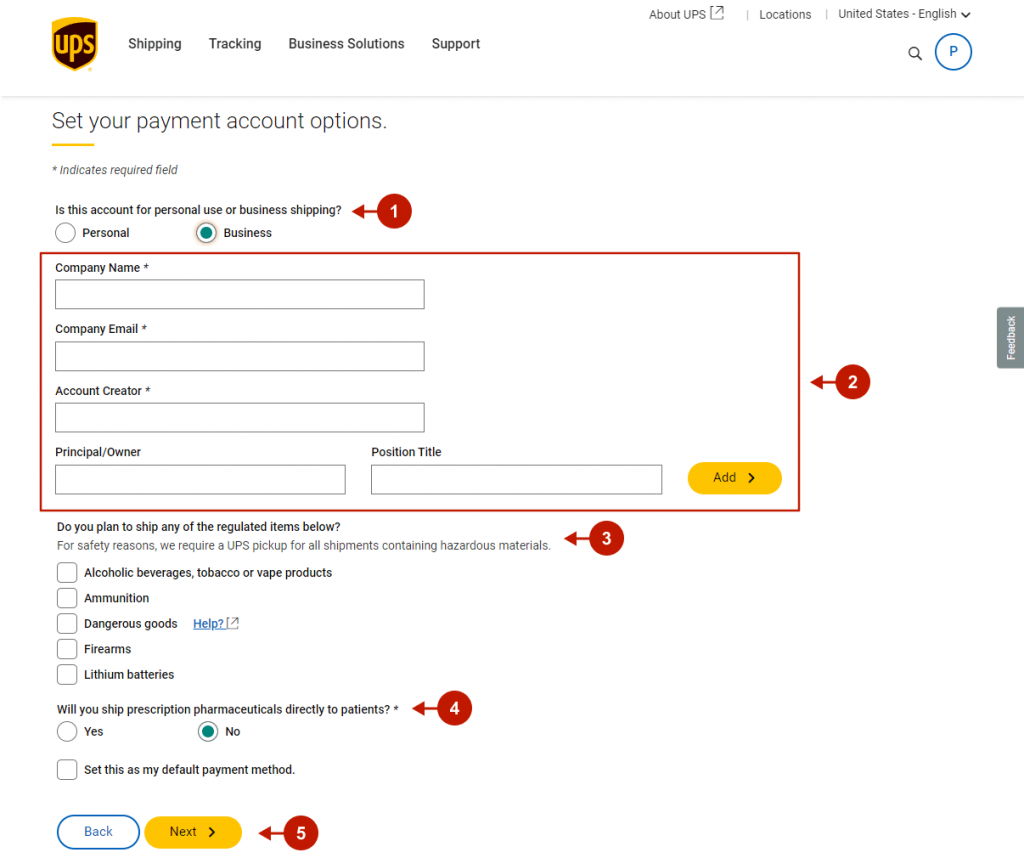This screenshot has height=858, width=1024.
Task: Check the Ammunition checkbox
Action: tap(66, 597)
